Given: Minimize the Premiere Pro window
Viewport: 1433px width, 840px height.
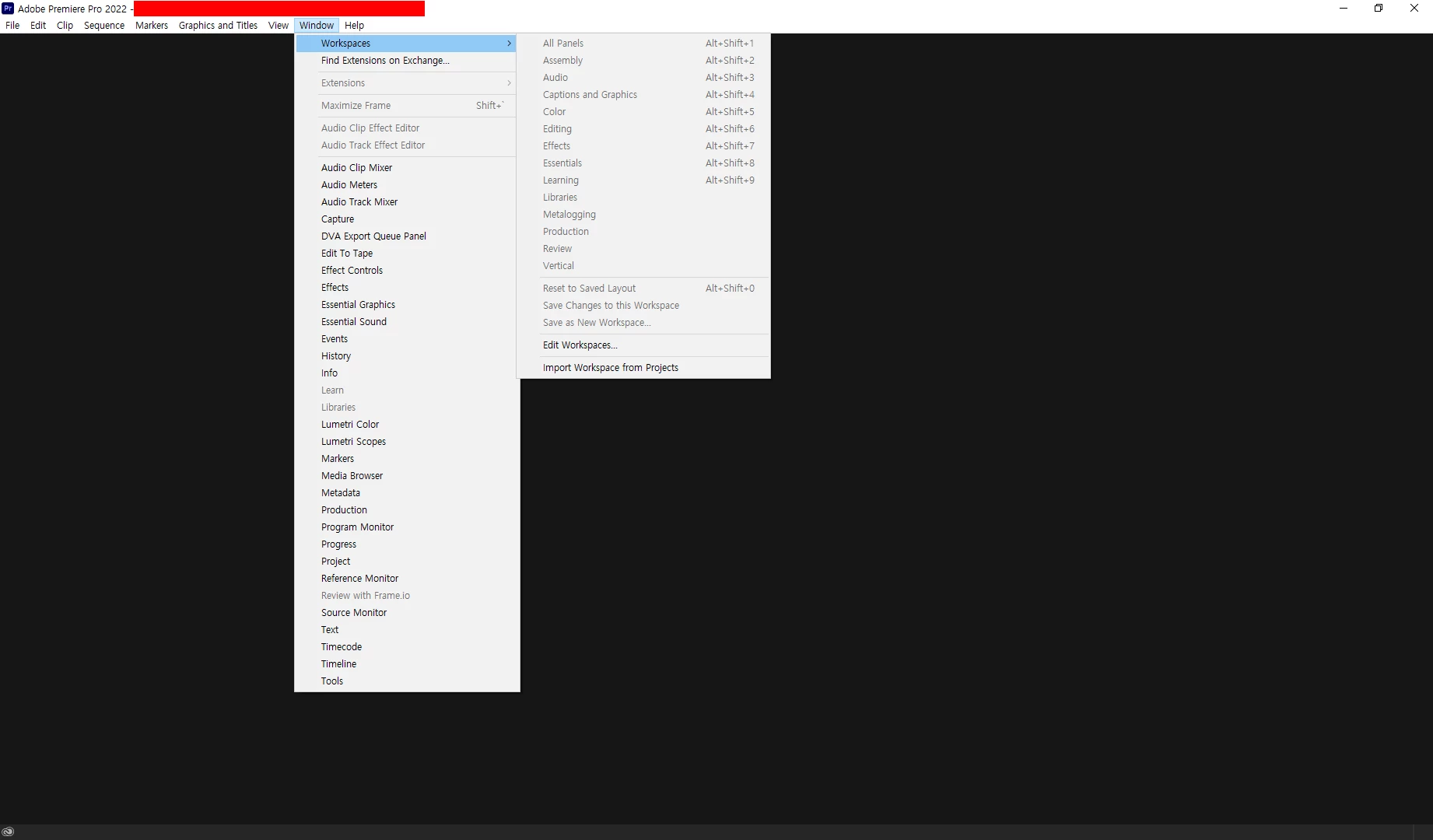Looking at the screenshot, I should (x=1343, y=9).
